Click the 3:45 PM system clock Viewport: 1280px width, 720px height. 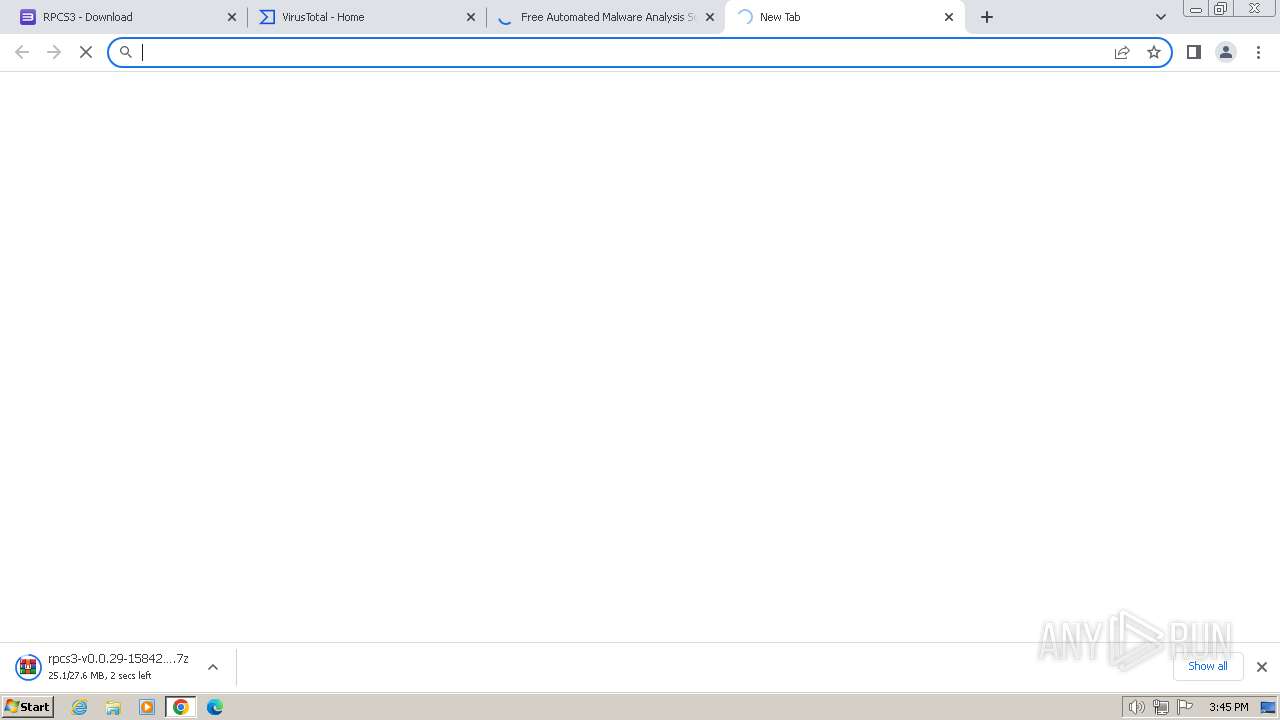point(1228,707)
